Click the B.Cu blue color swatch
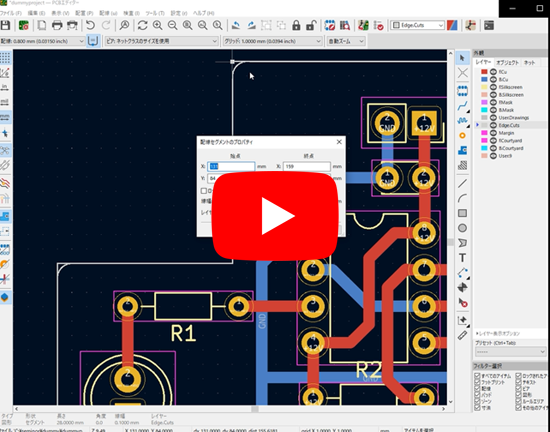The width and height of the screenshot is (550, 432). pyautogui.click(x=484, y=80)
